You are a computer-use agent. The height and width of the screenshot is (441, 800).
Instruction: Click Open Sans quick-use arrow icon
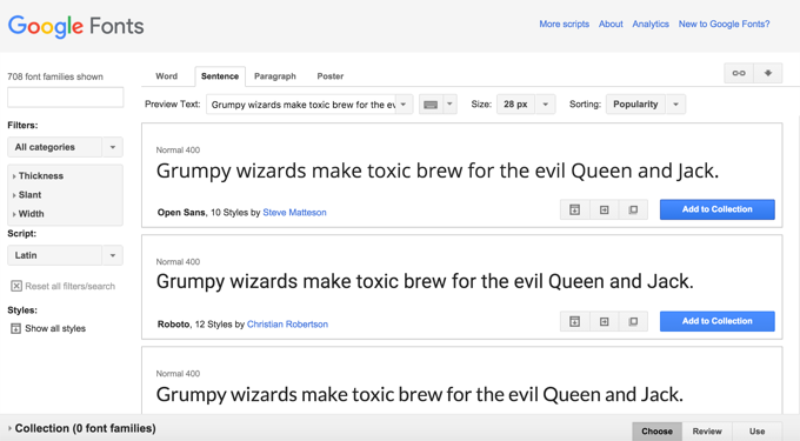(x=604, y=210)
